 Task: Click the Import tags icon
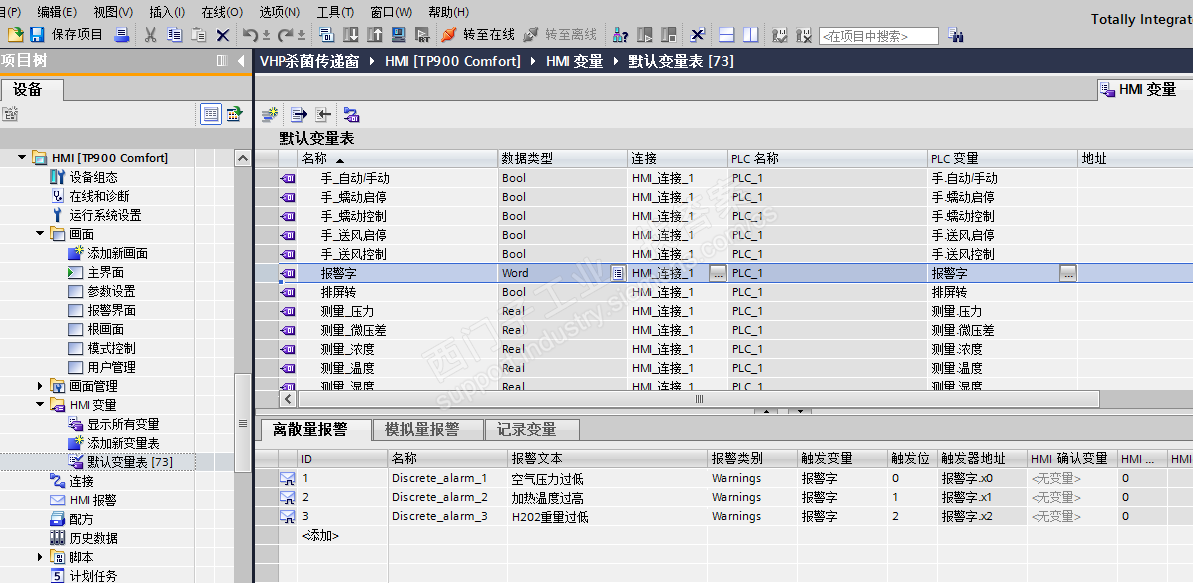[323, 115]
